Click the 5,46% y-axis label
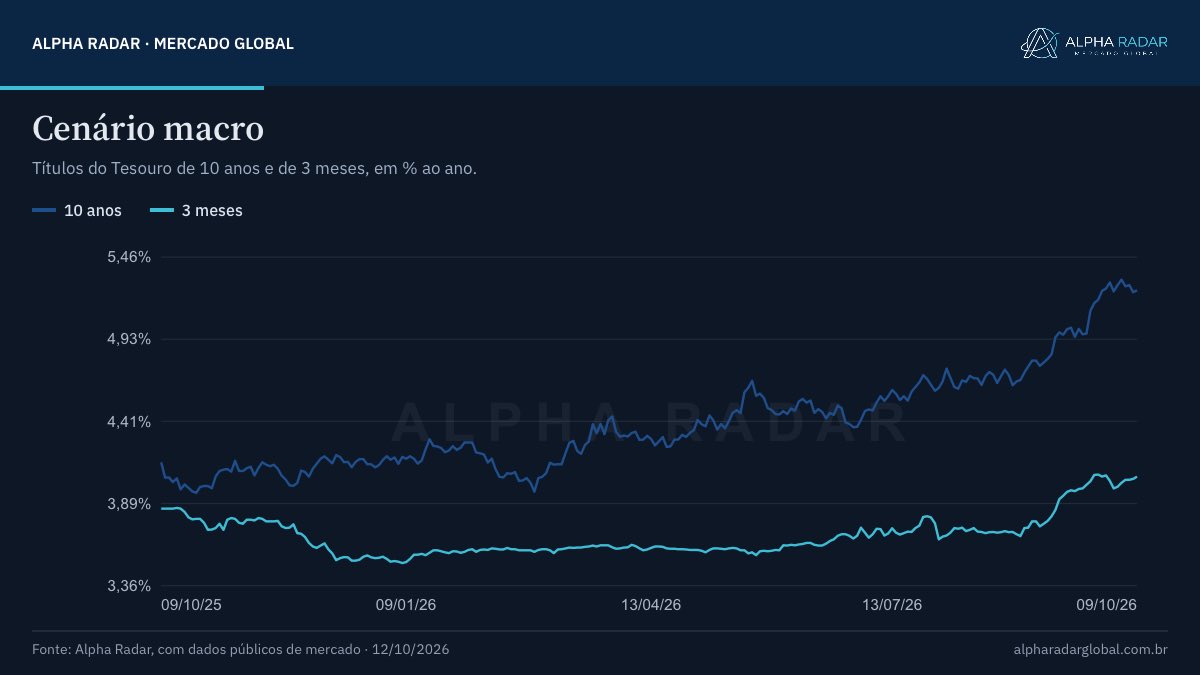Viewport: 1200px width, 675px height. (127, 257)
